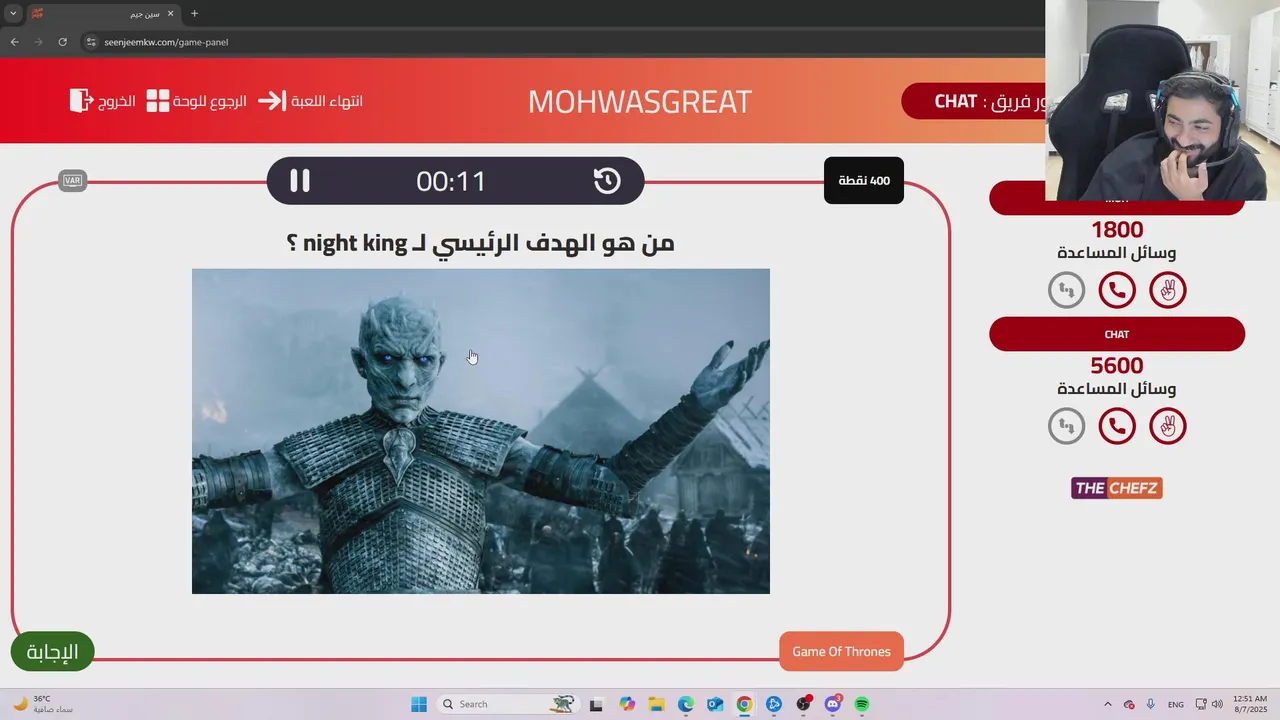Click the taskbar Search box

click(x=508, y=704)
